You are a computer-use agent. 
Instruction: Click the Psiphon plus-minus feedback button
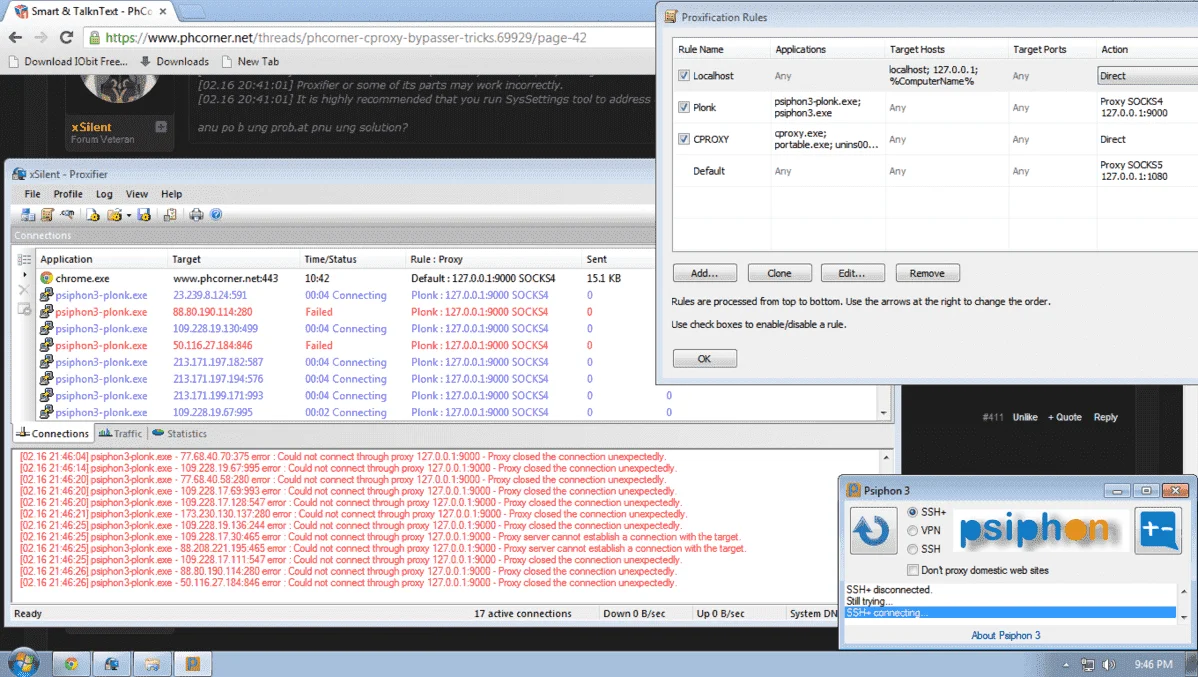pos(1158,530)
